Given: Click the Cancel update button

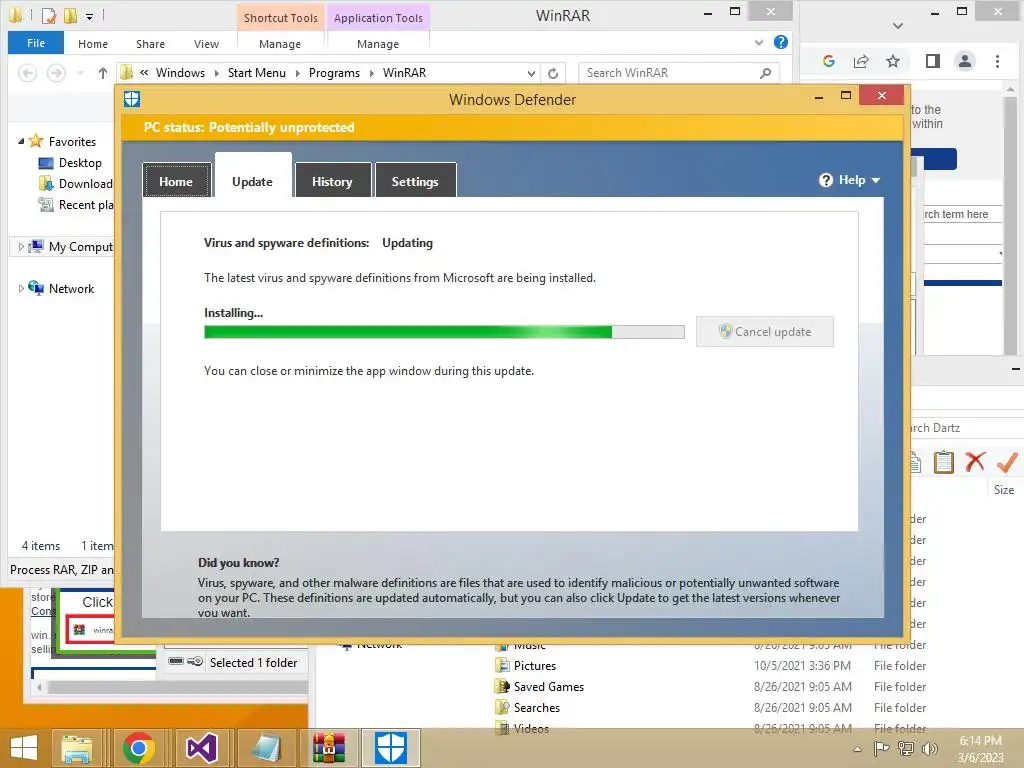Looking at the screenshot, I should 765,331.
